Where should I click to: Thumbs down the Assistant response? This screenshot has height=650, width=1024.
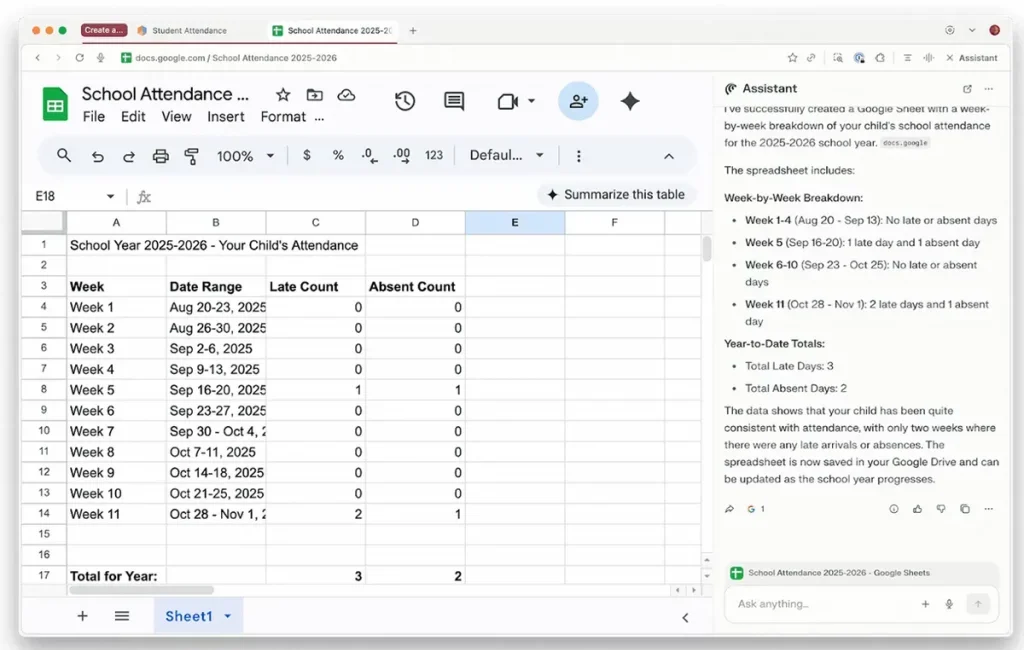pos(941,509)
